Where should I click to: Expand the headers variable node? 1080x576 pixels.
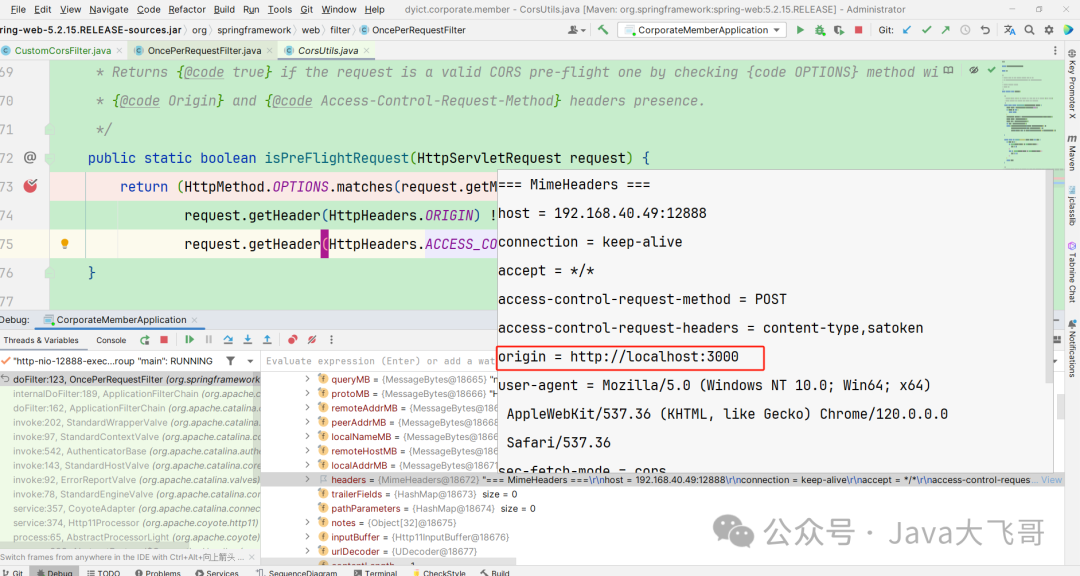coord(307,480)
